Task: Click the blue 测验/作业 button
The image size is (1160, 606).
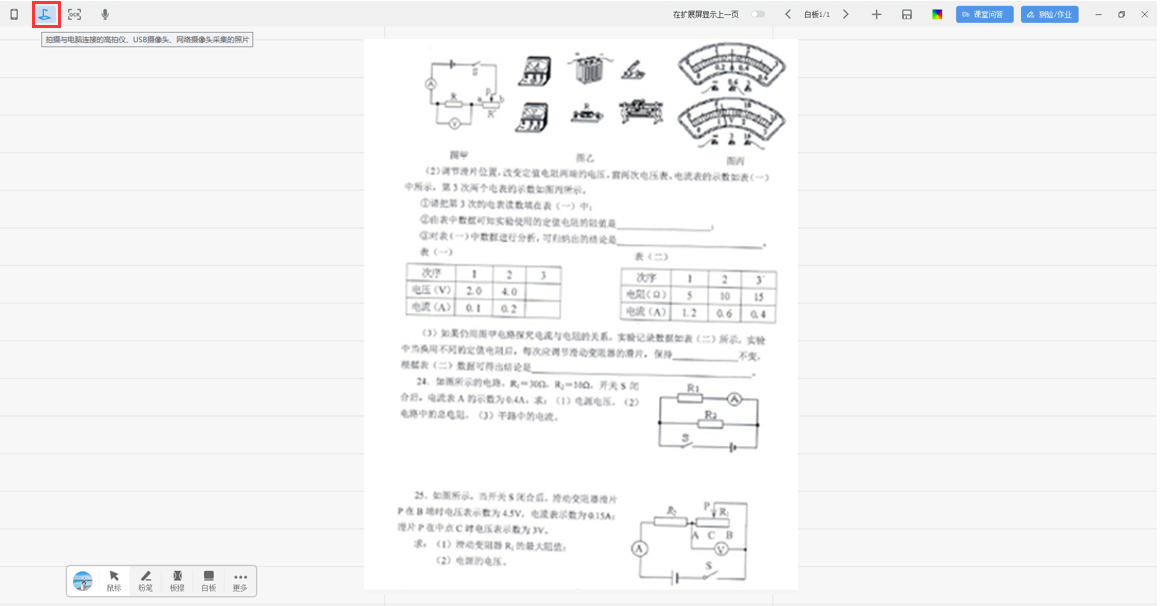Action: click(x=1049, y=15)
